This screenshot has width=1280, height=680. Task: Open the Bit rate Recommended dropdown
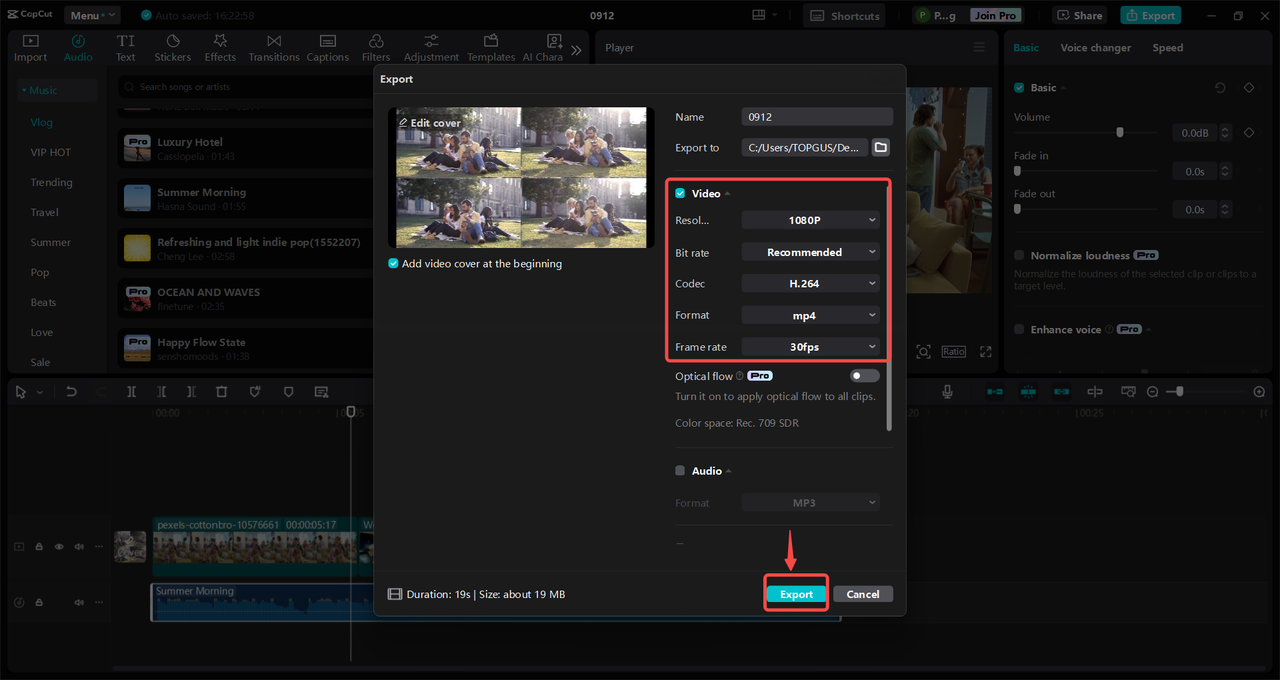click(811, 252)
